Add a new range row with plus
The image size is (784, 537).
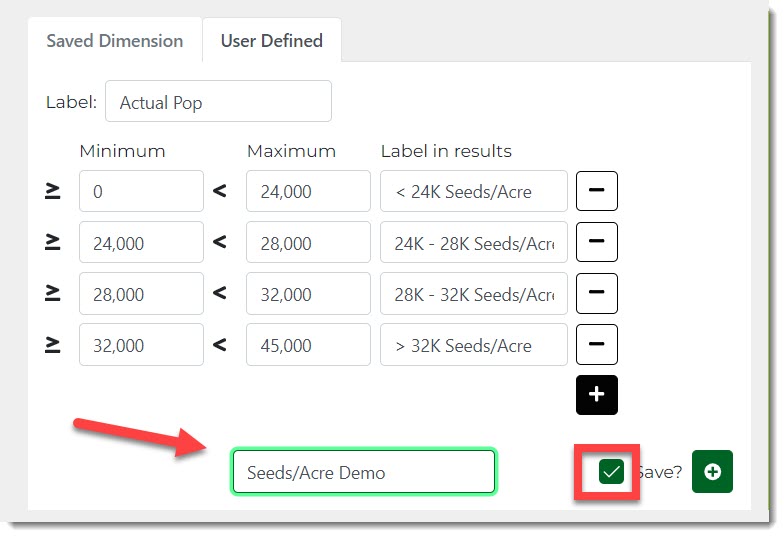(x=597, y=394)
